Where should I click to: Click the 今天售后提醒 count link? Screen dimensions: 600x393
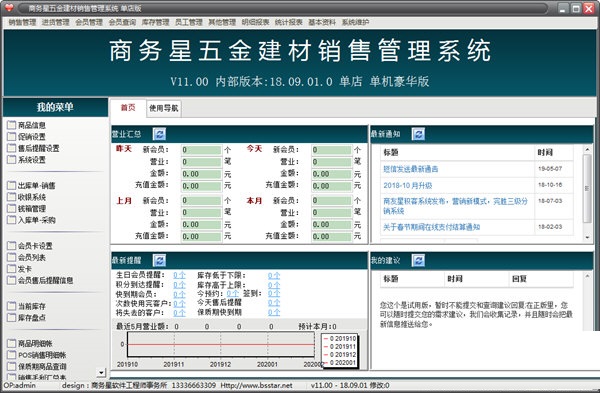pyautogui.click(x=274, y=303)
